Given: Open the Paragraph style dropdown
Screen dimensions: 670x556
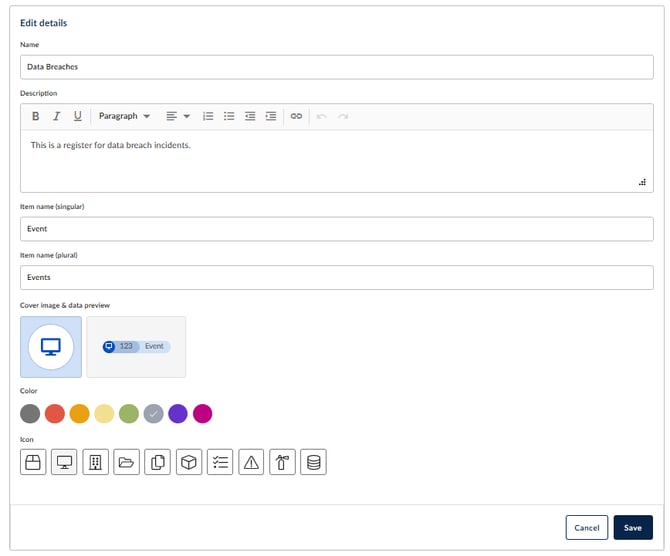Looking at the screenshot, I should [125, 116].
